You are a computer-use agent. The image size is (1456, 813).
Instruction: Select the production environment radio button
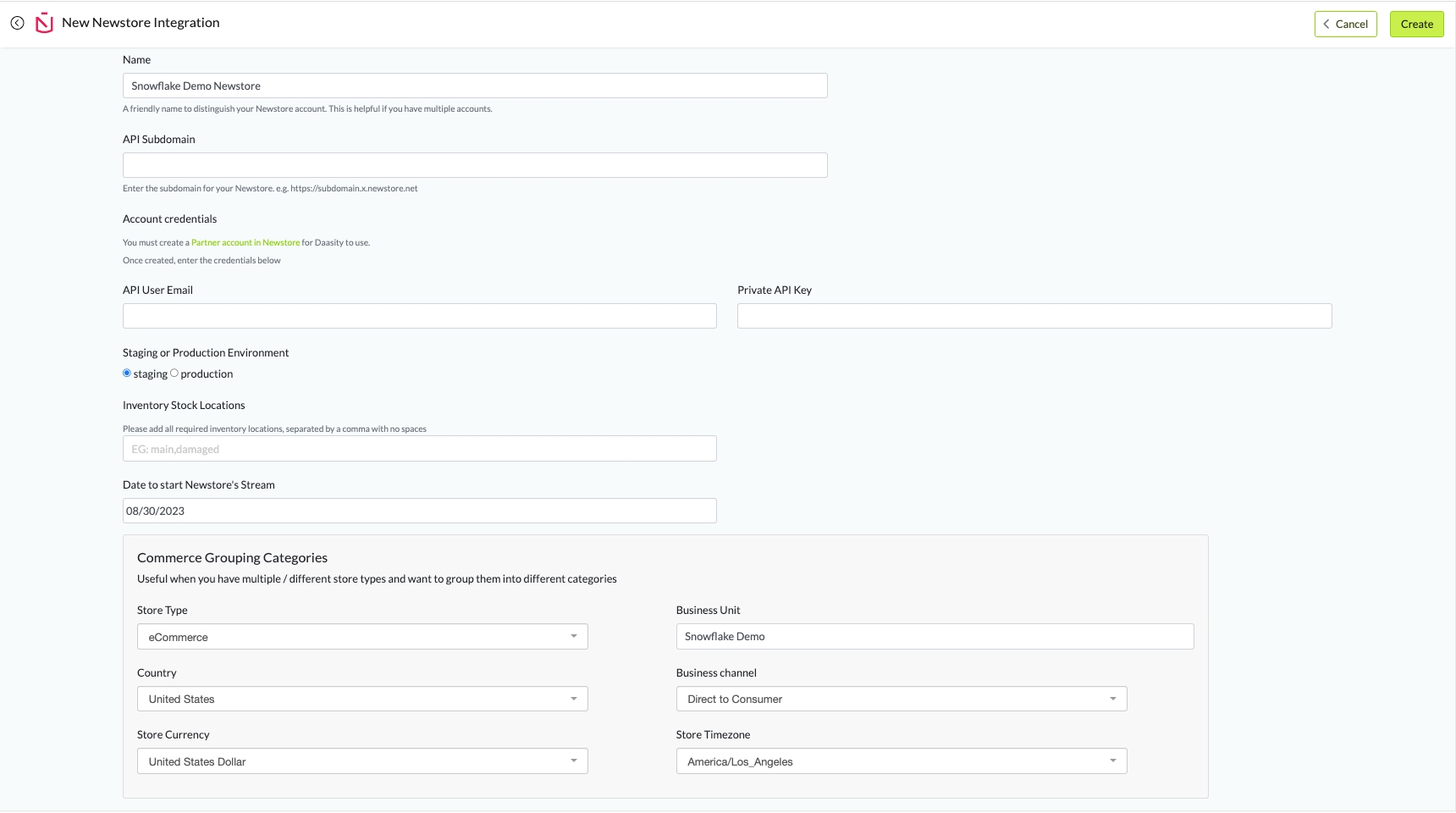tap(174, 373)
